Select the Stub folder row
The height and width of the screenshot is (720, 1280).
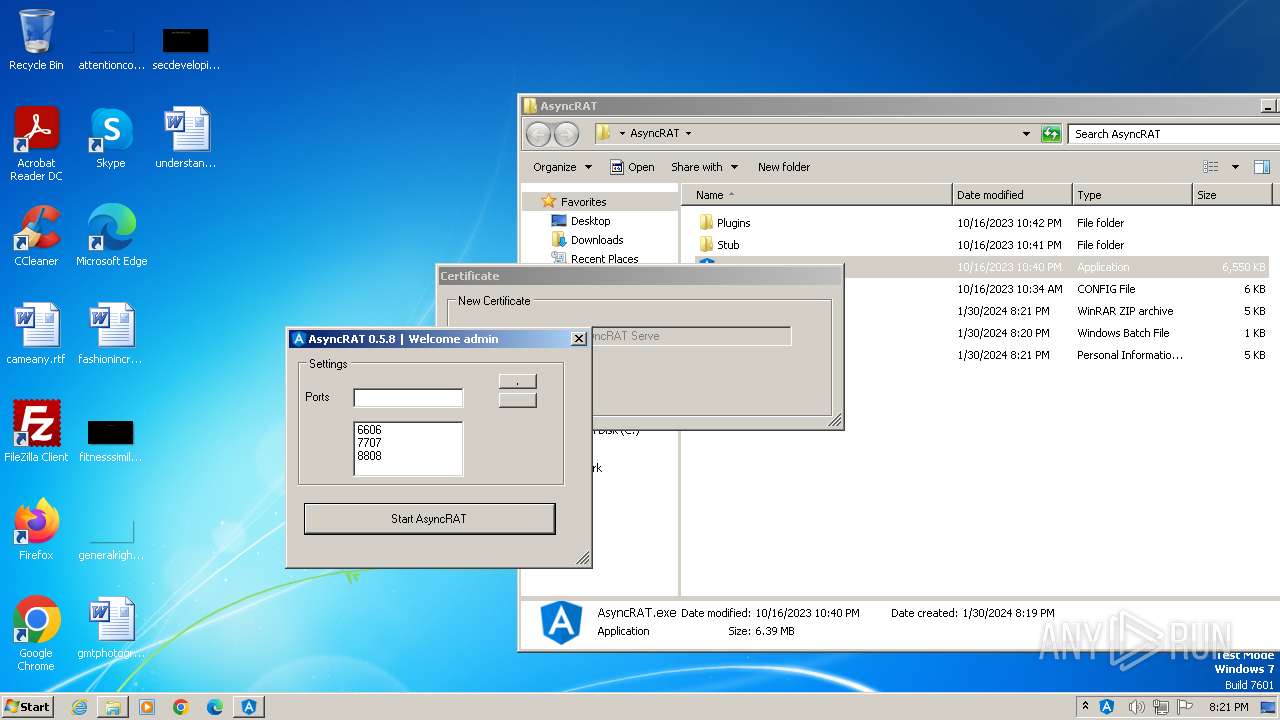tap(982, 245)
